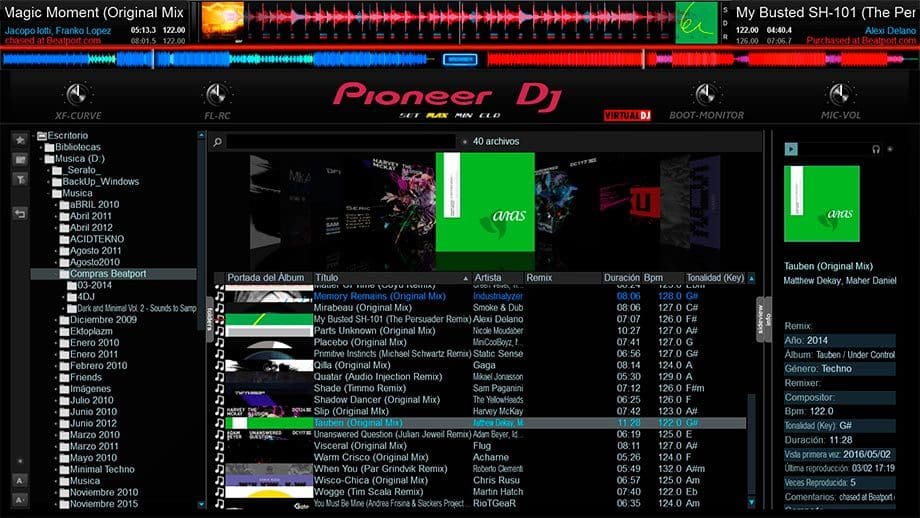
Task: Click the track list scroll up arrow
Action: click(752, 277)
